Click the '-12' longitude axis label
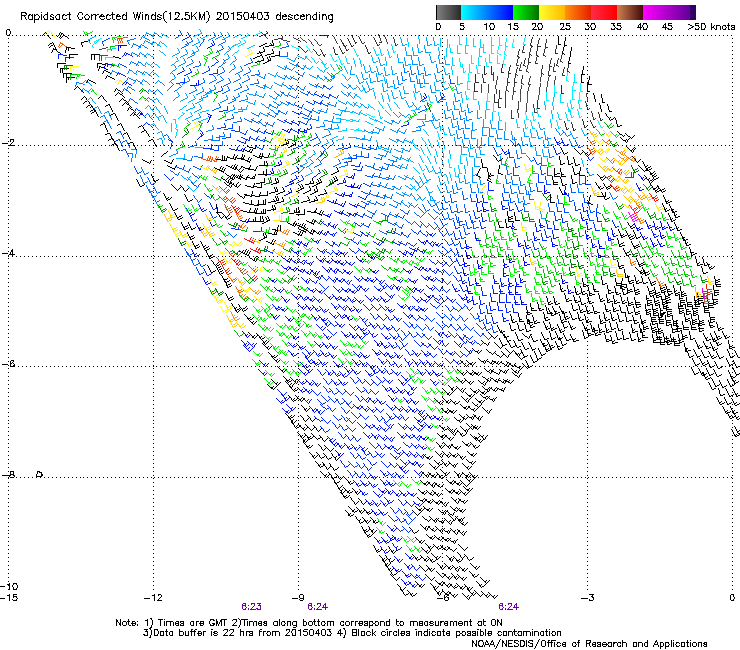The width and height of the screenshot is (740, 650). click(x=153, y=598)
